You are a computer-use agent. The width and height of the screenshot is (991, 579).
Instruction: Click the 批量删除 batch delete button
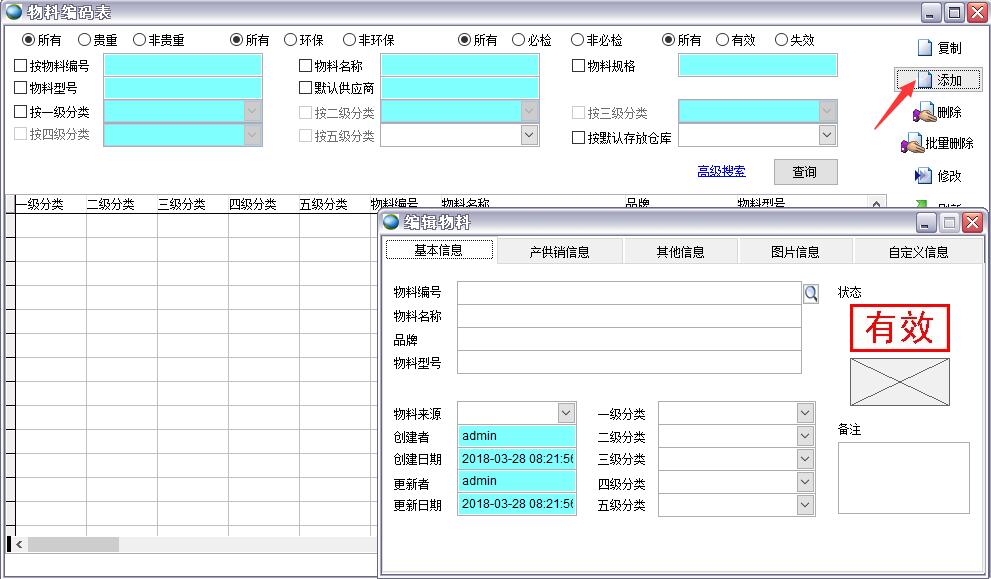tap(937, 144)
